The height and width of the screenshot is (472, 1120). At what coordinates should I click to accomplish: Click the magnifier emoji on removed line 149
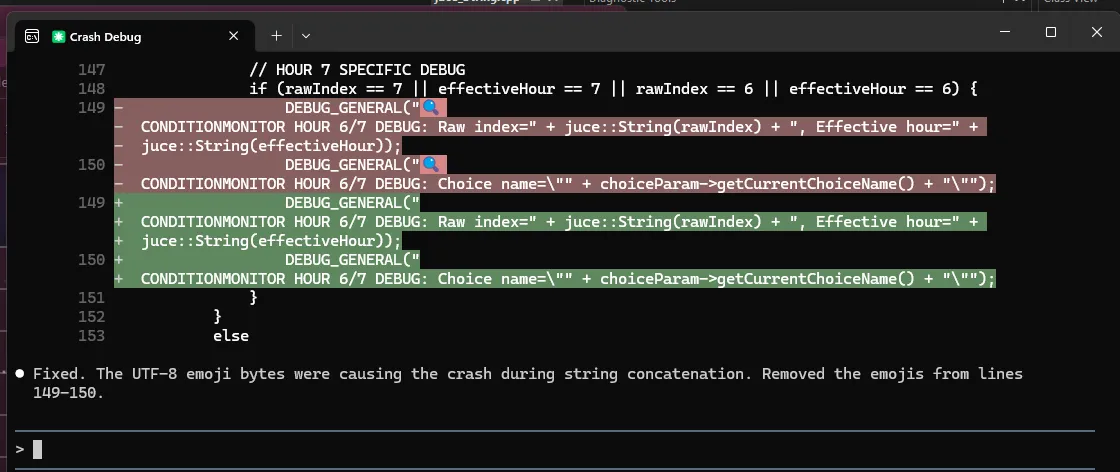[432, 108]
